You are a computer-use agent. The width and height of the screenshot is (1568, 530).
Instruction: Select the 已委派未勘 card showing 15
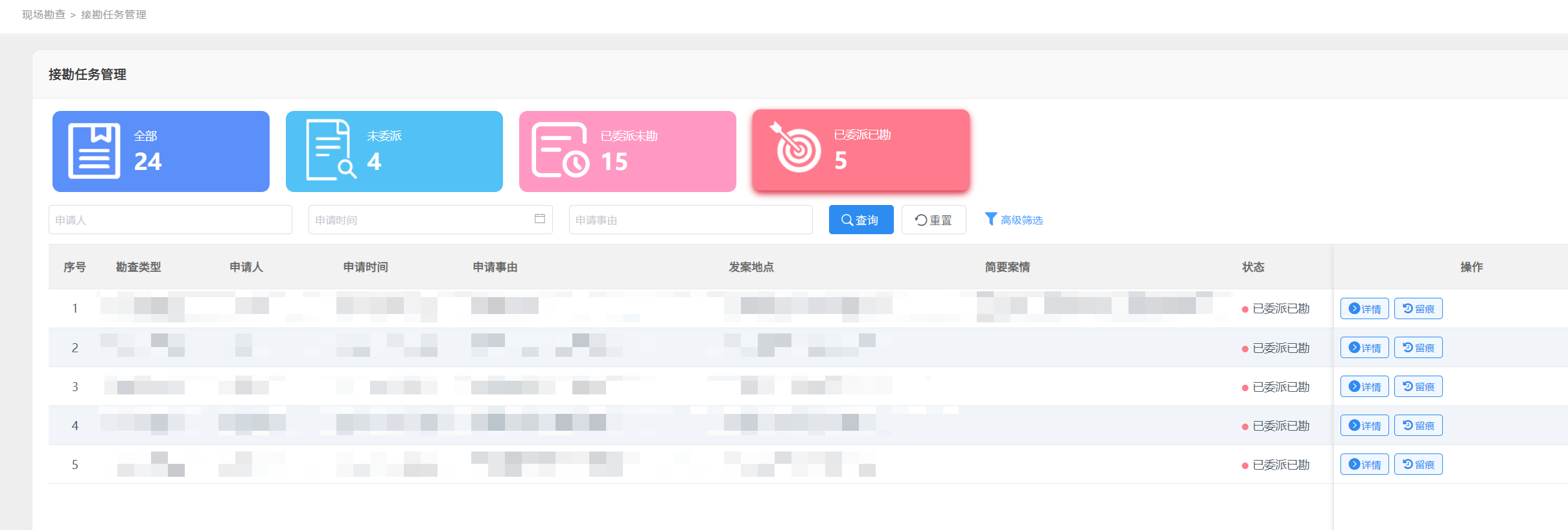[627, 151]
